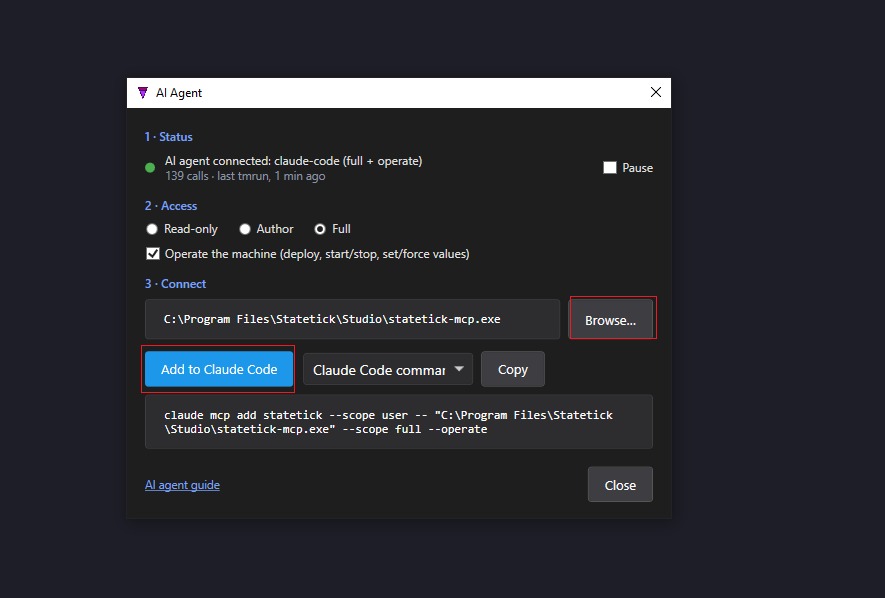Select Full access radio button
This screenshot has height=598, width=885.
coord(320,229)
